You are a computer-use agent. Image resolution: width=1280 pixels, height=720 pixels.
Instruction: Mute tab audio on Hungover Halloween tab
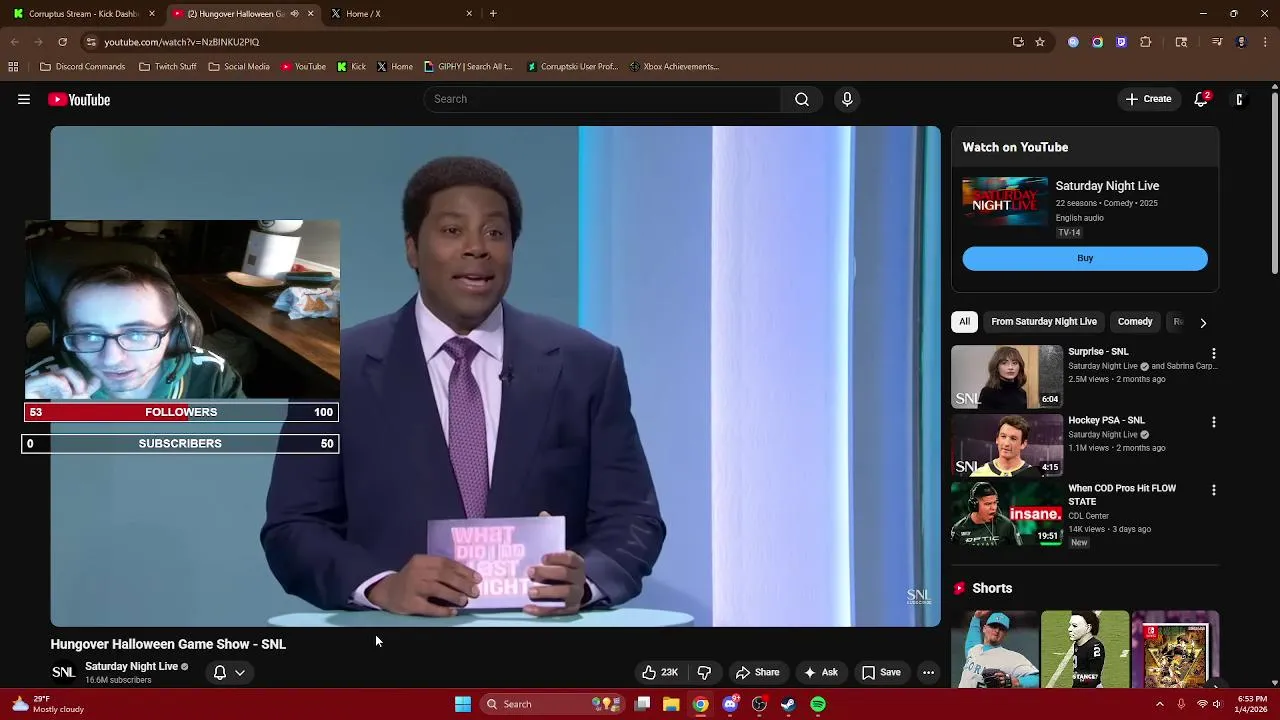[x=294, y=14]
